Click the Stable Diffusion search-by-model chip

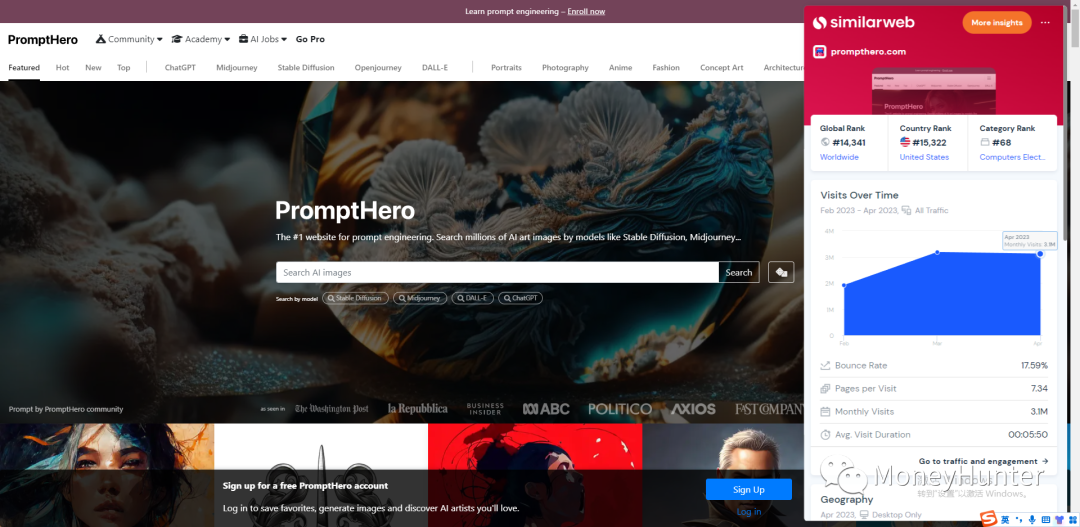coord(355,298)
